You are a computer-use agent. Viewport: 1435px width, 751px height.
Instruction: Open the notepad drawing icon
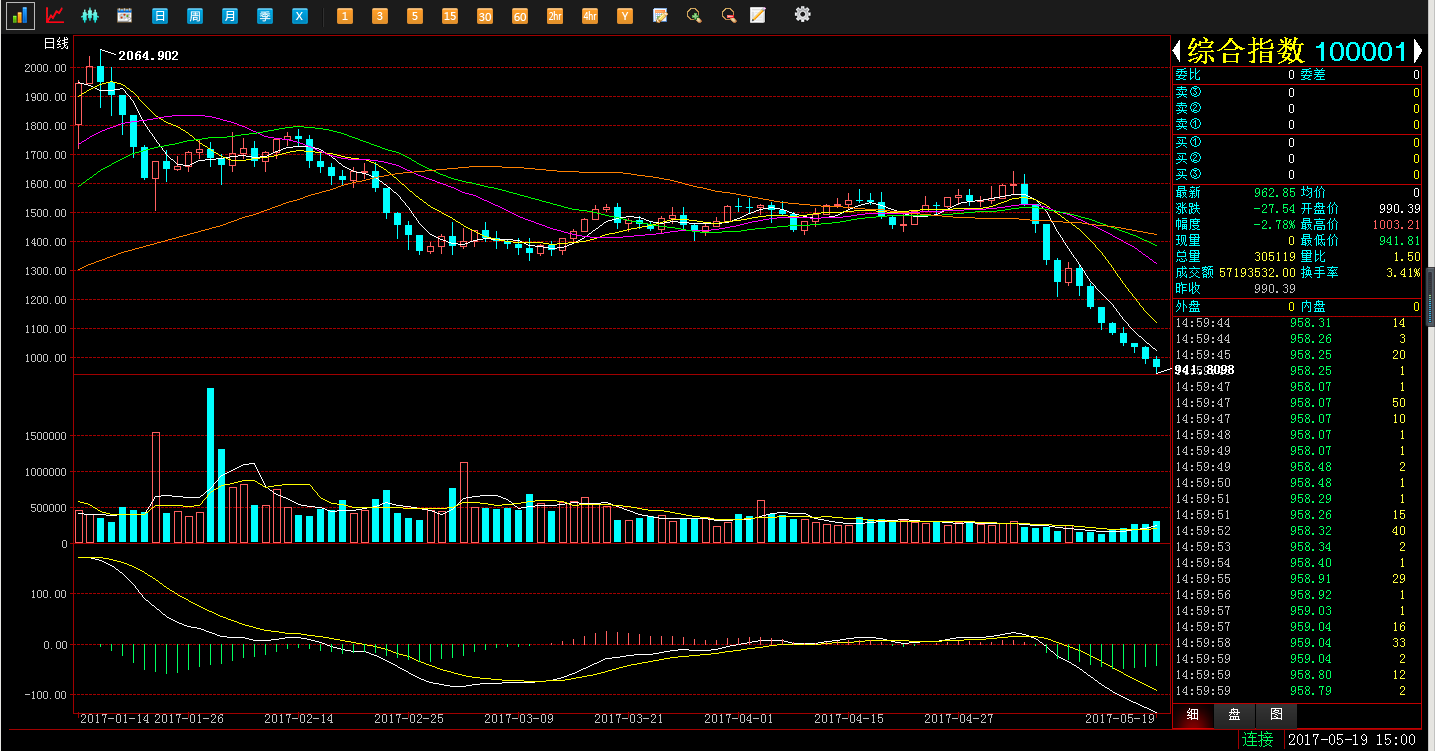(x=759, y=15)
